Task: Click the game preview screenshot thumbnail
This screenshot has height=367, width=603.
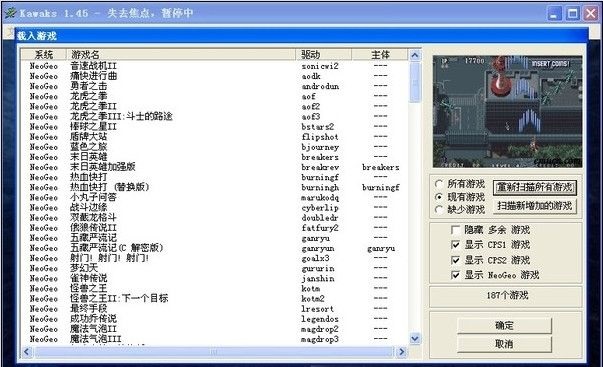Action: pos(507,112)
